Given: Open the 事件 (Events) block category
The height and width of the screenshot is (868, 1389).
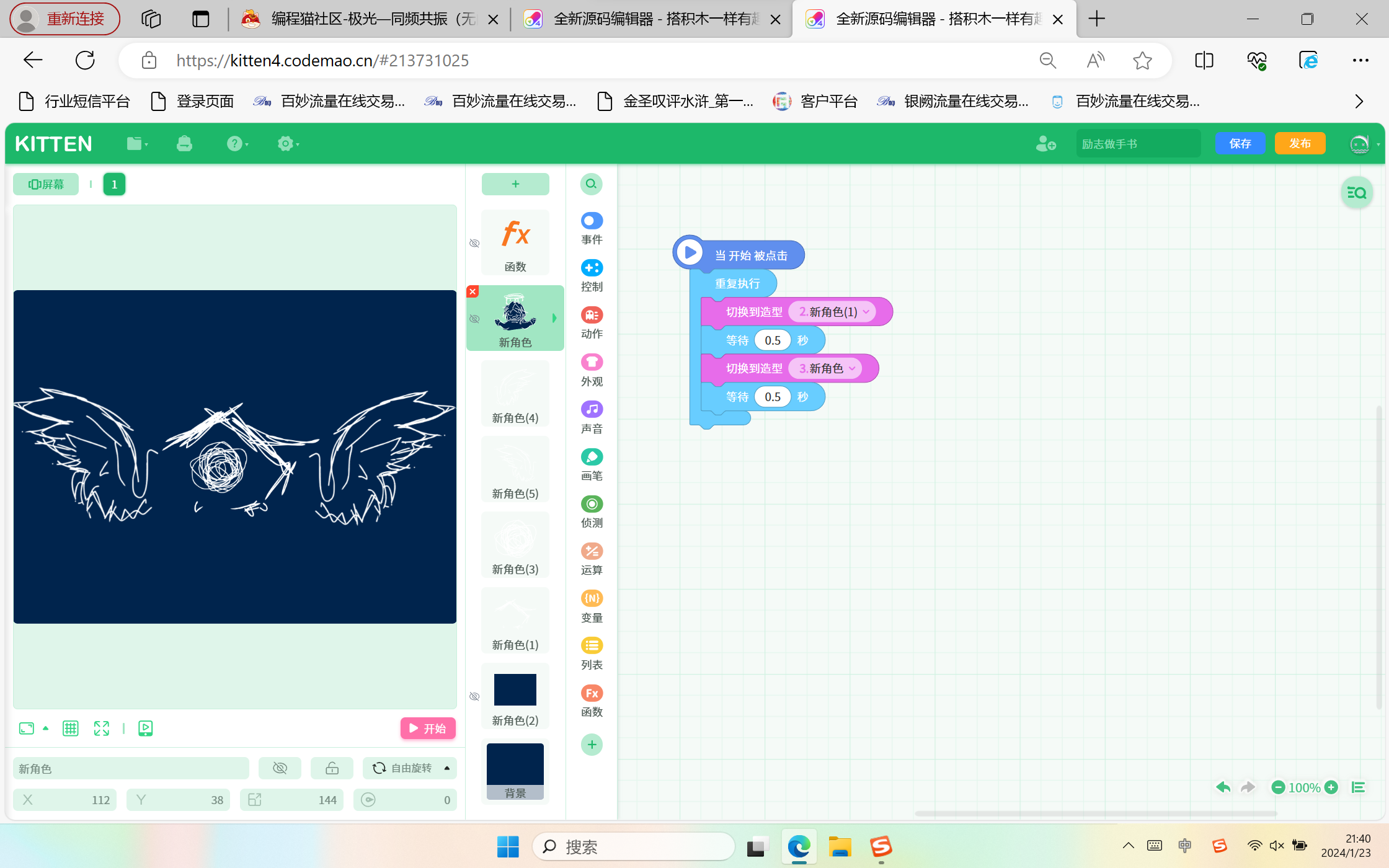Looking at the screenshot, I should (x=592, y=229).
